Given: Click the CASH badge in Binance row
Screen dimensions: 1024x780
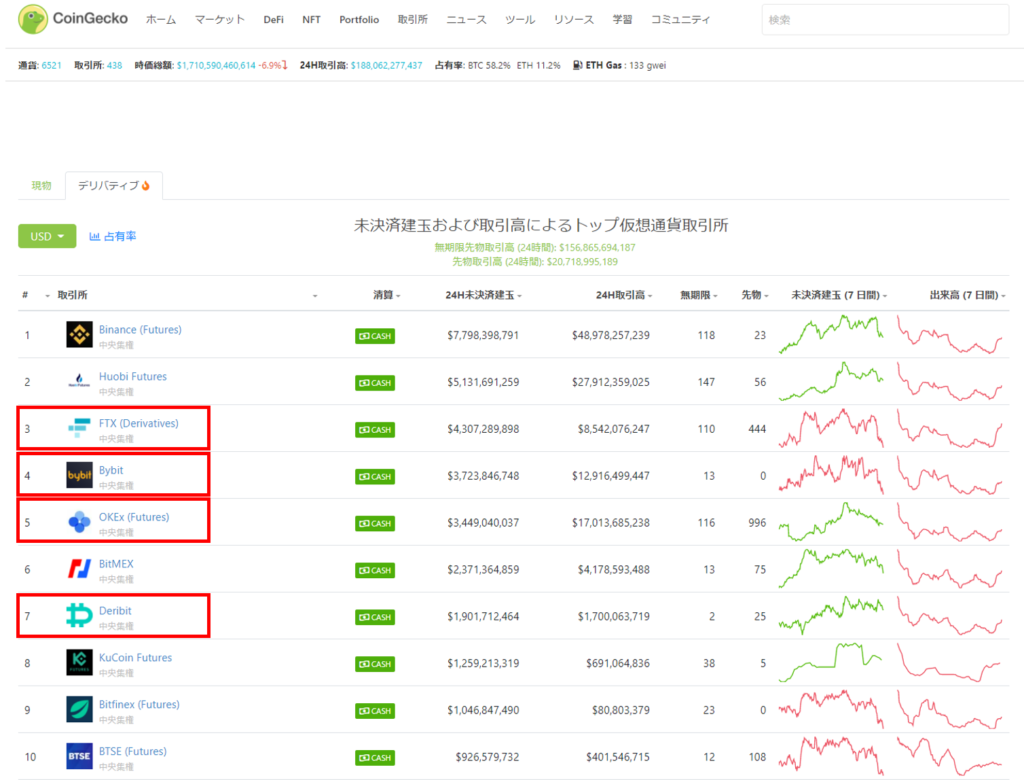Looking at the screenshot, I should (375, 336).
